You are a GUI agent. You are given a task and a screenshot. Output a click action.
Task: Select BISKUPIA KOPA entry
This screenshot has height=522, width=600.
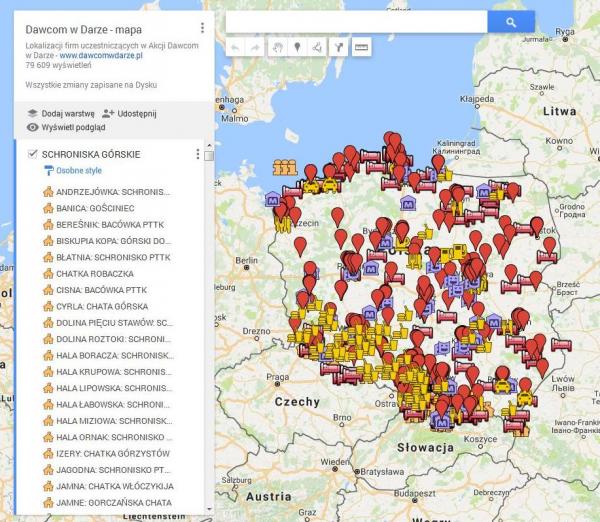pos(113,241)
